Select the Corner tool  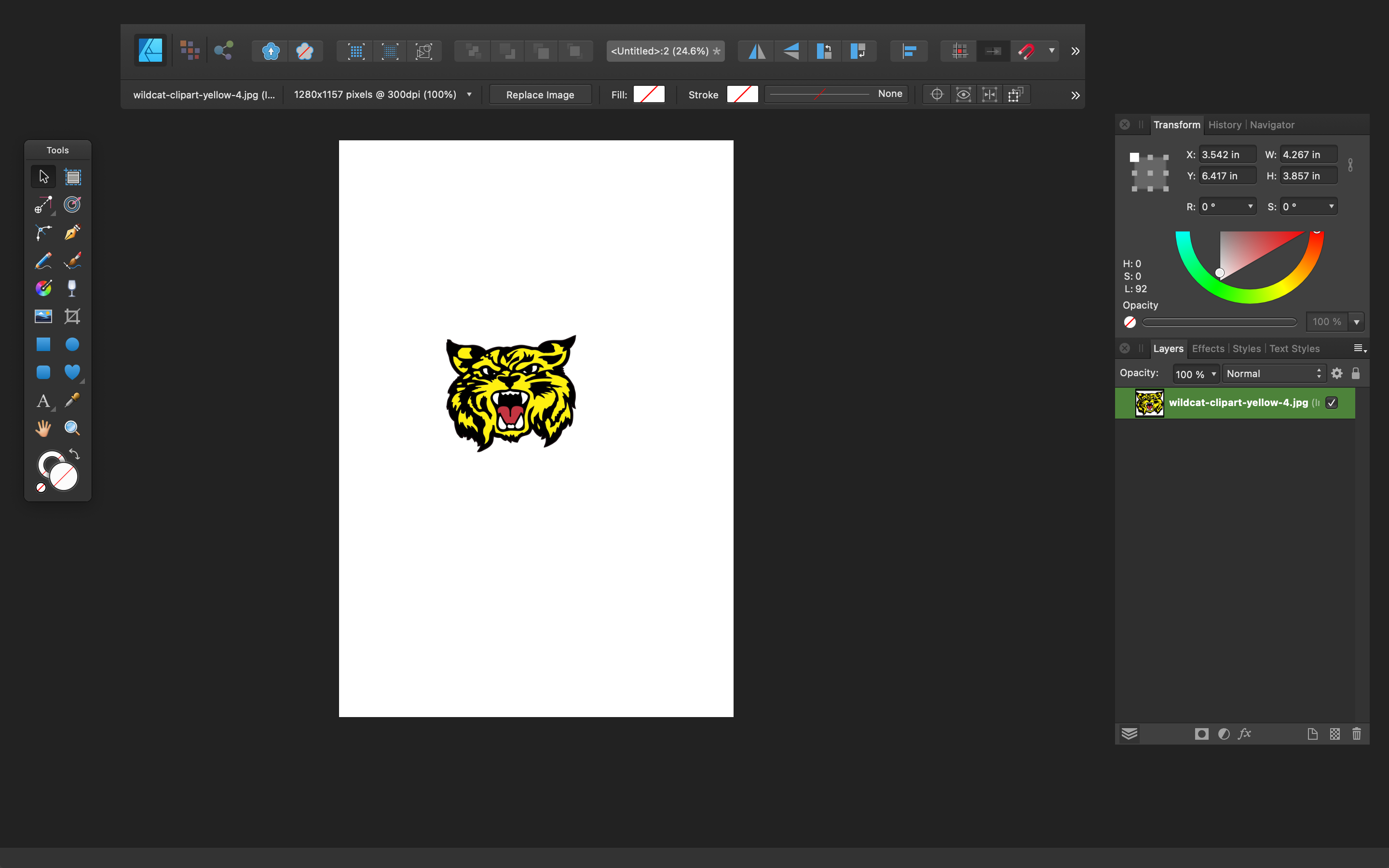(43, 232)
